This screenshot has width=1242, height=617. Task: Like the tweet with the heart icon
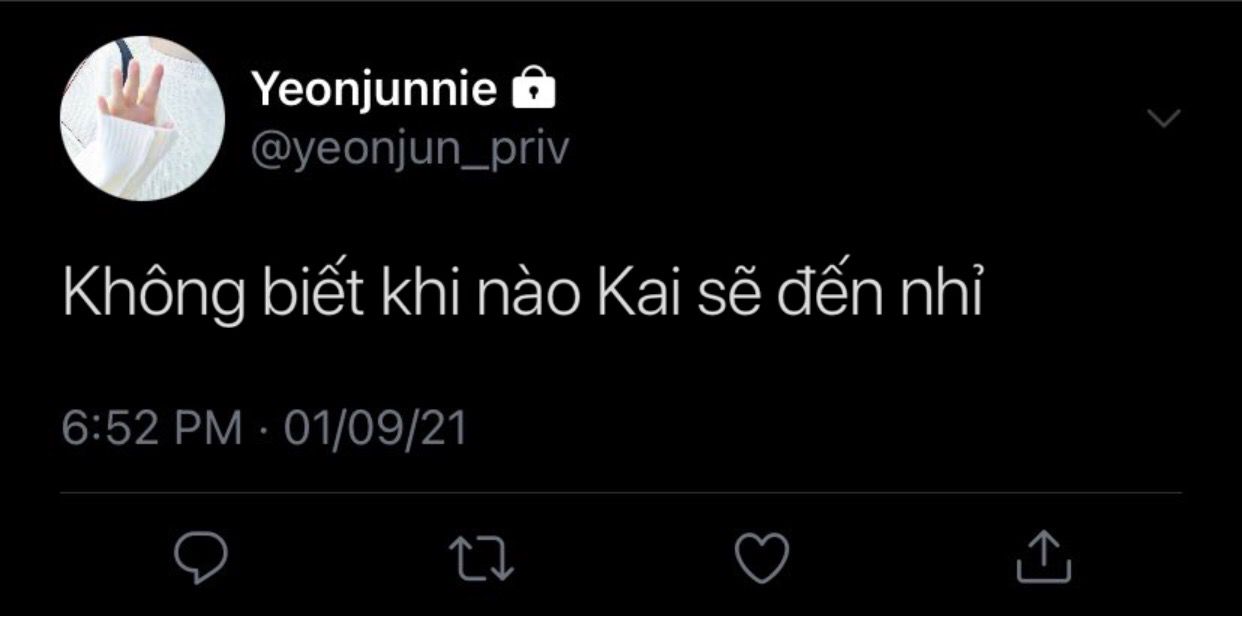click(x=763, y=557)
